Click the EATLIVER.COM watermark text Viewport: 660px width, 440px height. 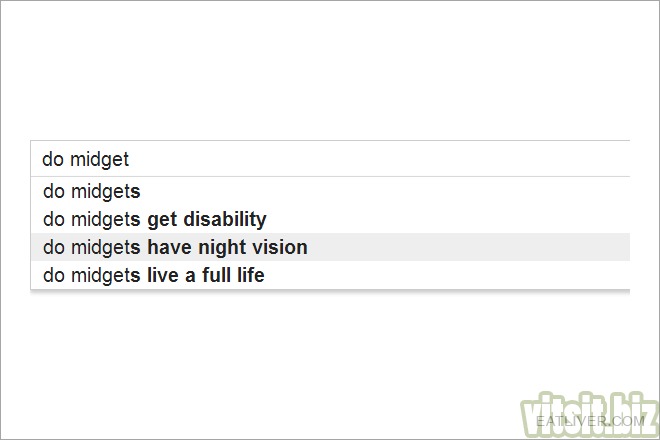pyautogui.click(x=591, y=421)
